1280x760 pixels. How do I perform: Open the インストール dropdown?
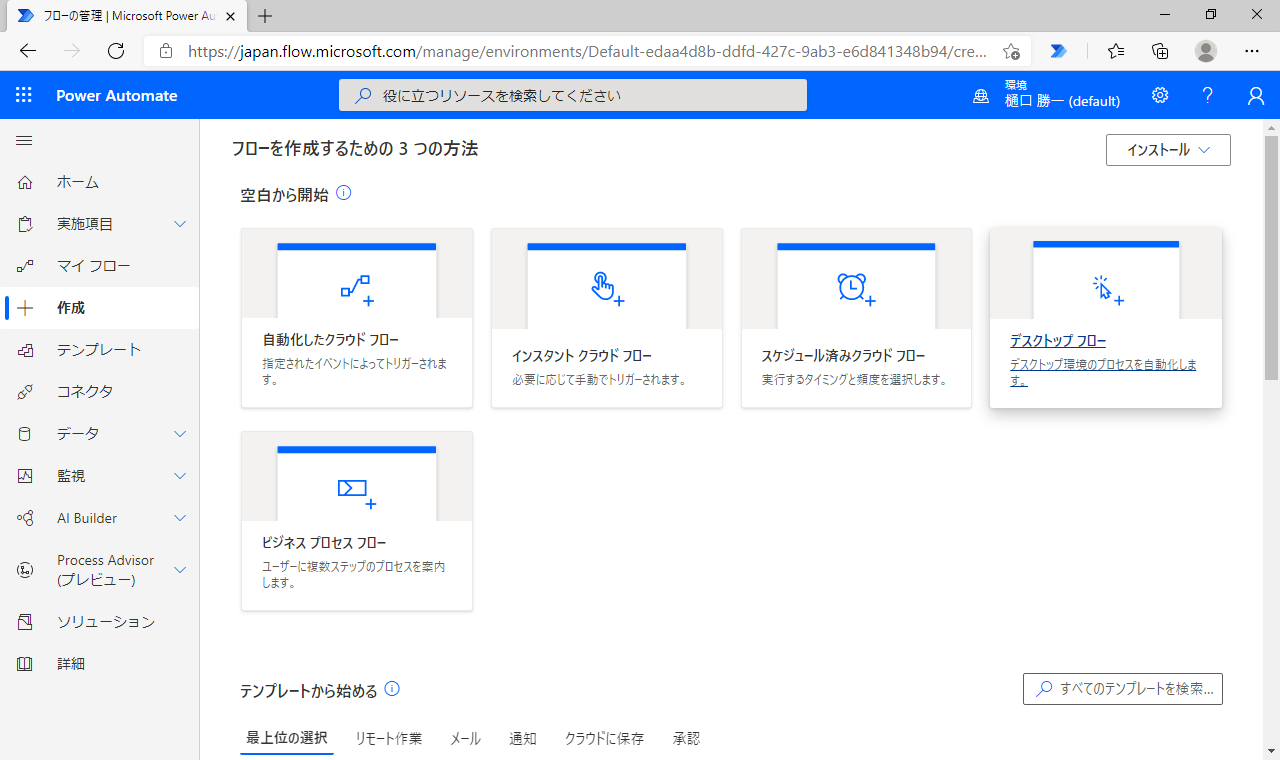[1168, 150]
